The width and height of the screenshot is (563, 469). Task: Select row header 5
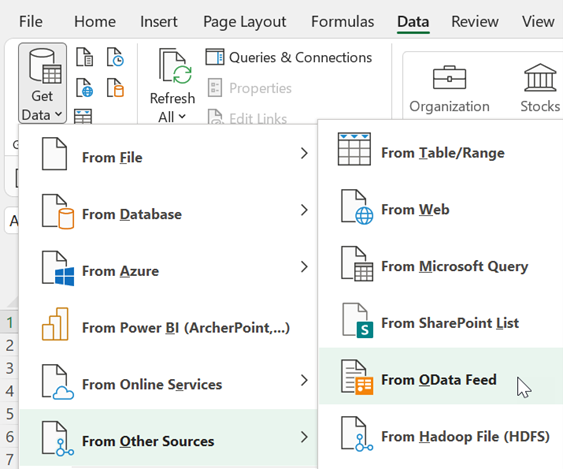(x=10, y=414)
